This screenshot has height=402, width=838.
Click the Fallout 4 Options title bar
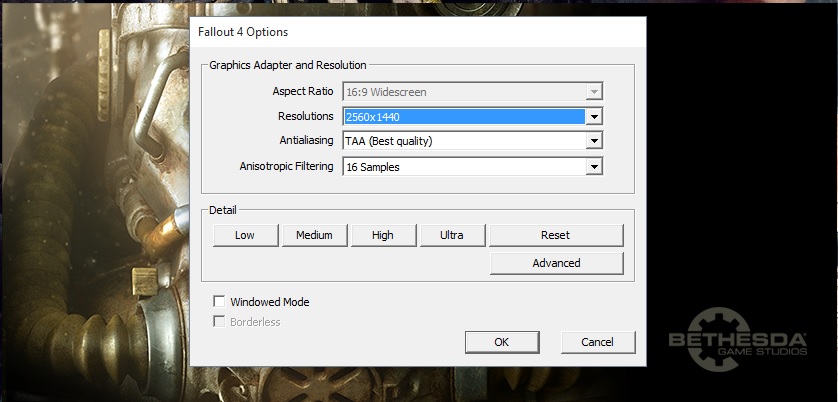coord(418,32)
